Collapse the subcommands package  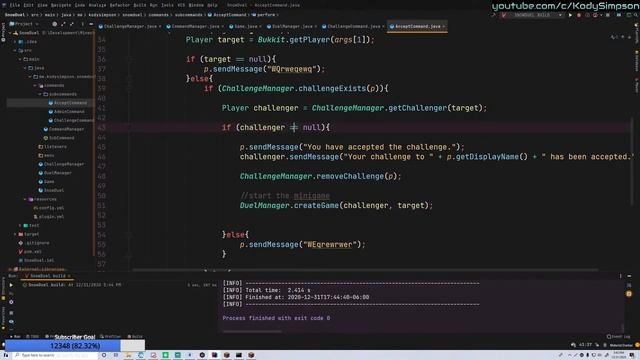pyautogui.click(x=40, y=94)
